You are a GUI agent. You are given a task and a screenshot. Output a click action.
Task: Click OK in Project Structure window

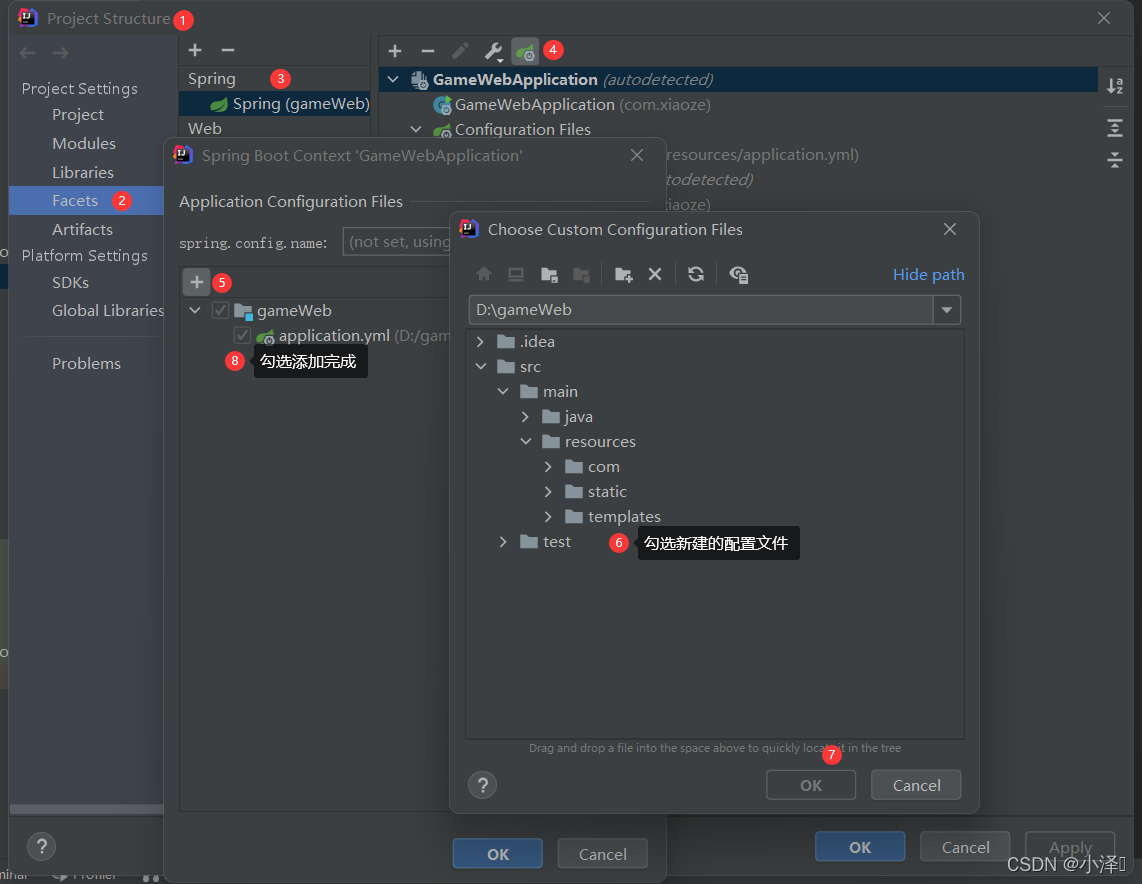click(860, 847)
